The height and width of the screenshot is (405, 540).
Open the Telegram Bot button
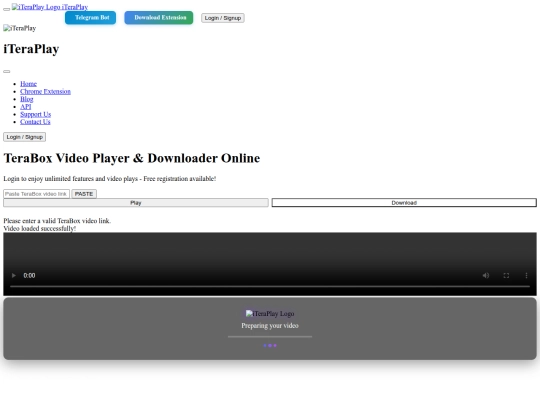coord(90,18)
